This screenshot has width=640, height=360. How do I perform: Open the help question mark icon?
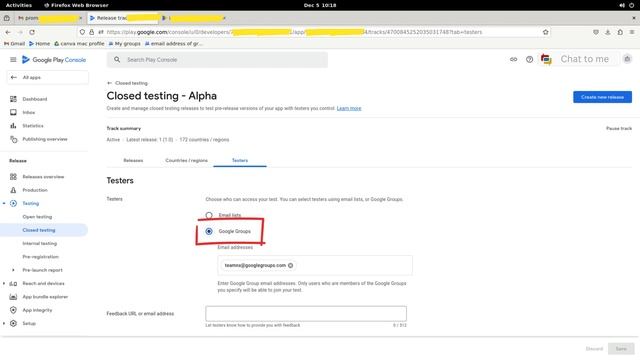coord(529,60)
